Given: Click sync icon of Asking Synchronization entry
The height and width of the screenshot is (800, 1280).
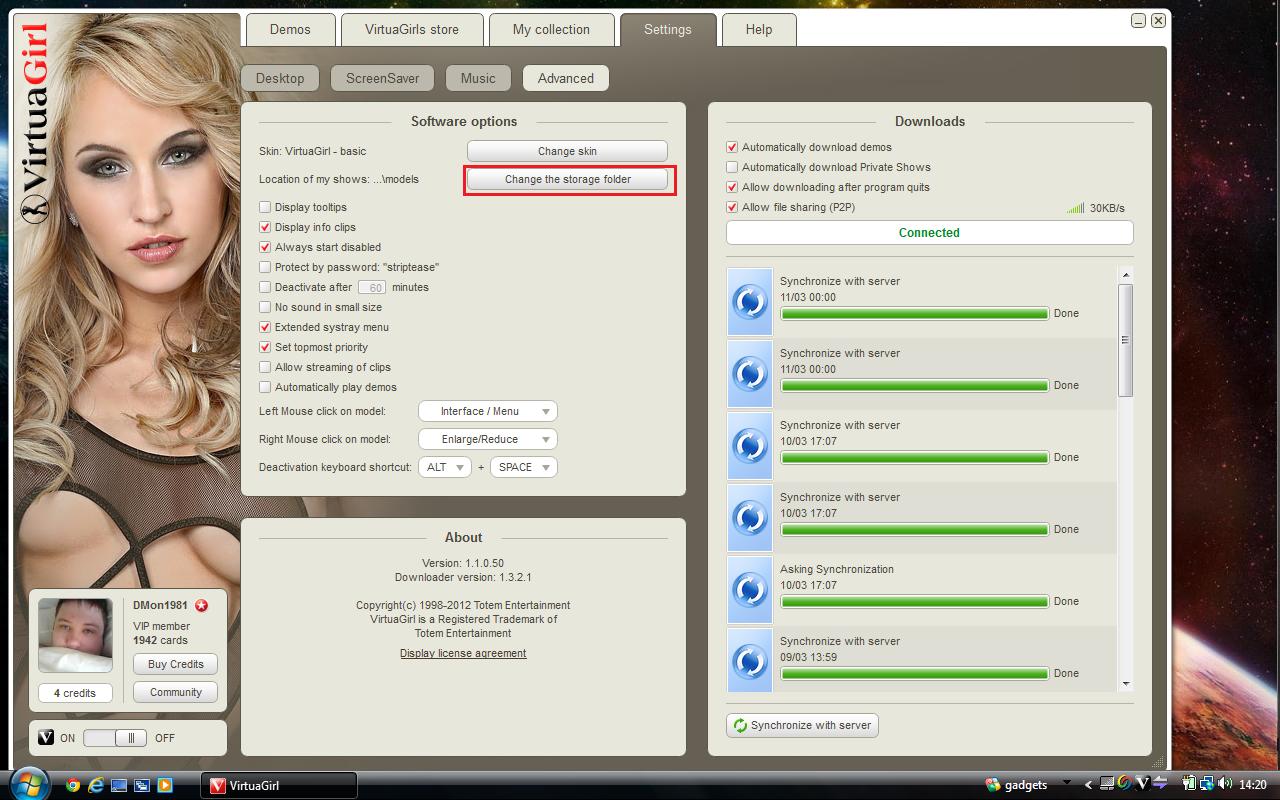Looking at the screenshot, I should [x=749, y=589].
